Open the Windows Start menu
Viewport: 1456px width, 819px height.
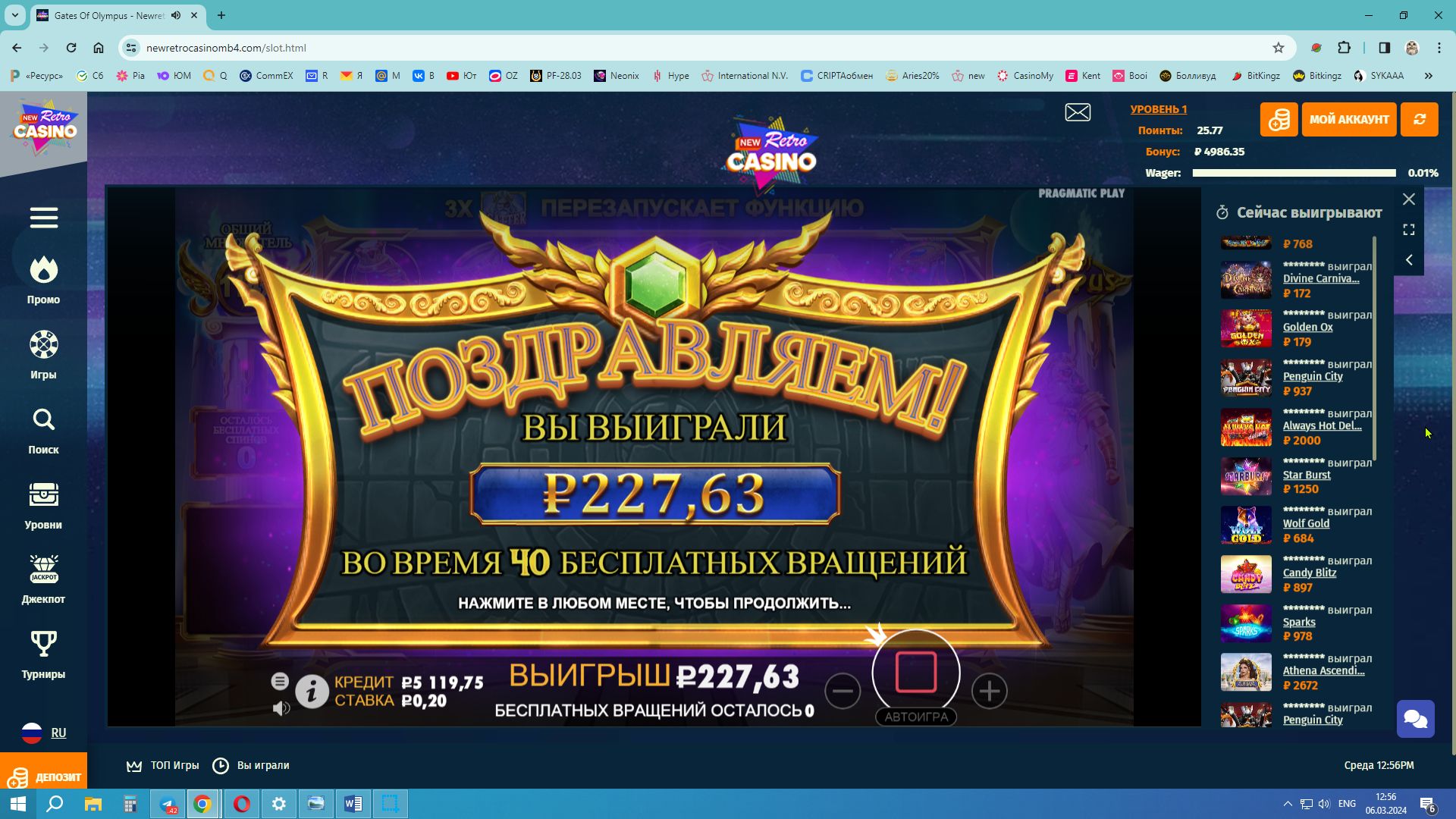[x=18, y=804]
